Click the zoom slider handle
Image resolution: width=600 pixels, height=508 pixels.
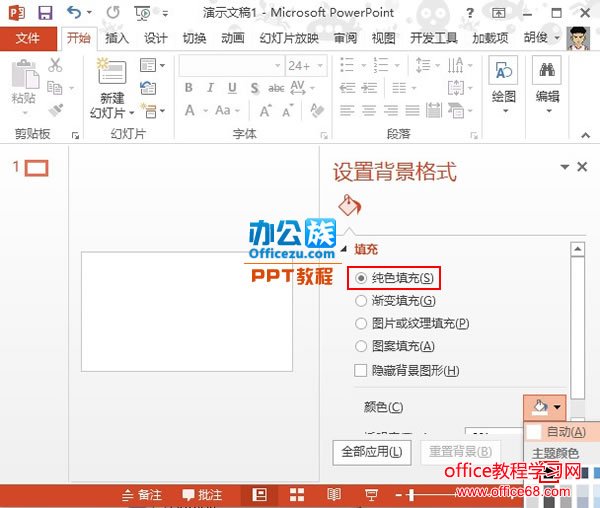coord(411,495)
